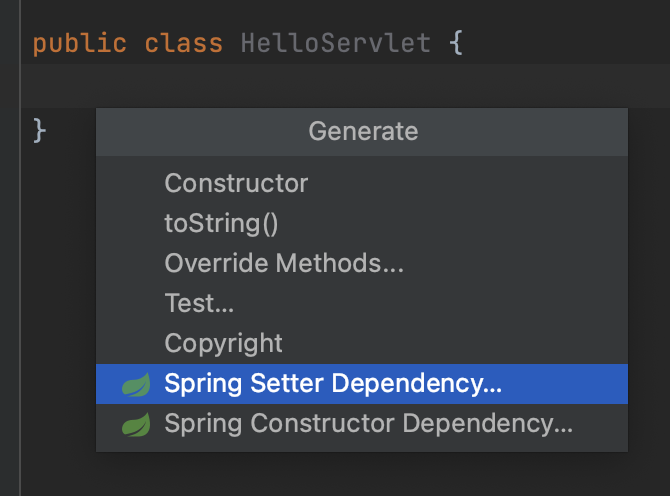670x496 pixels.
Task: Choose Spring Setter Dependency... entry
Action: tap(361, 384)
